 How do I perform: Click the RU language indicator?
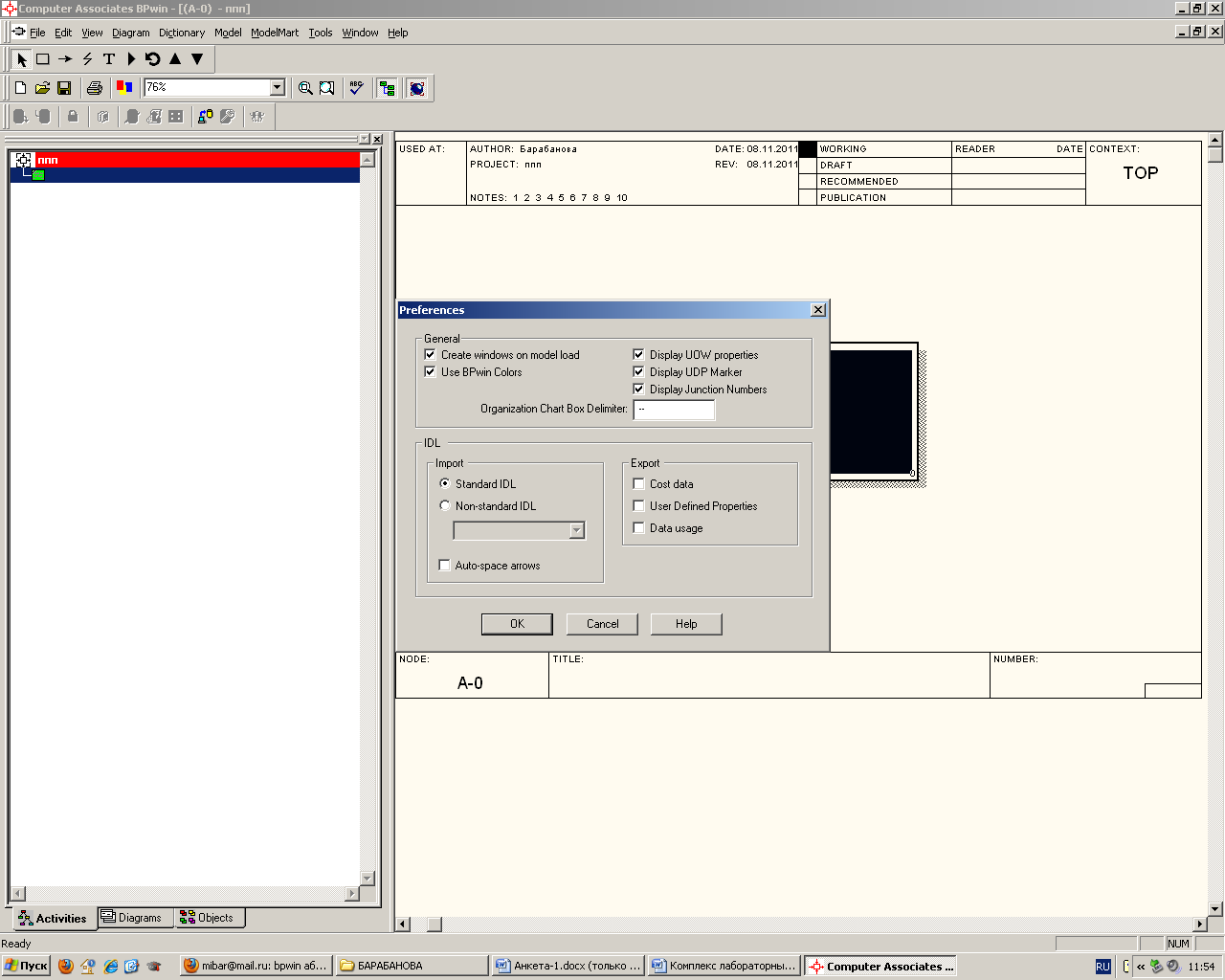click(1102, 967)
